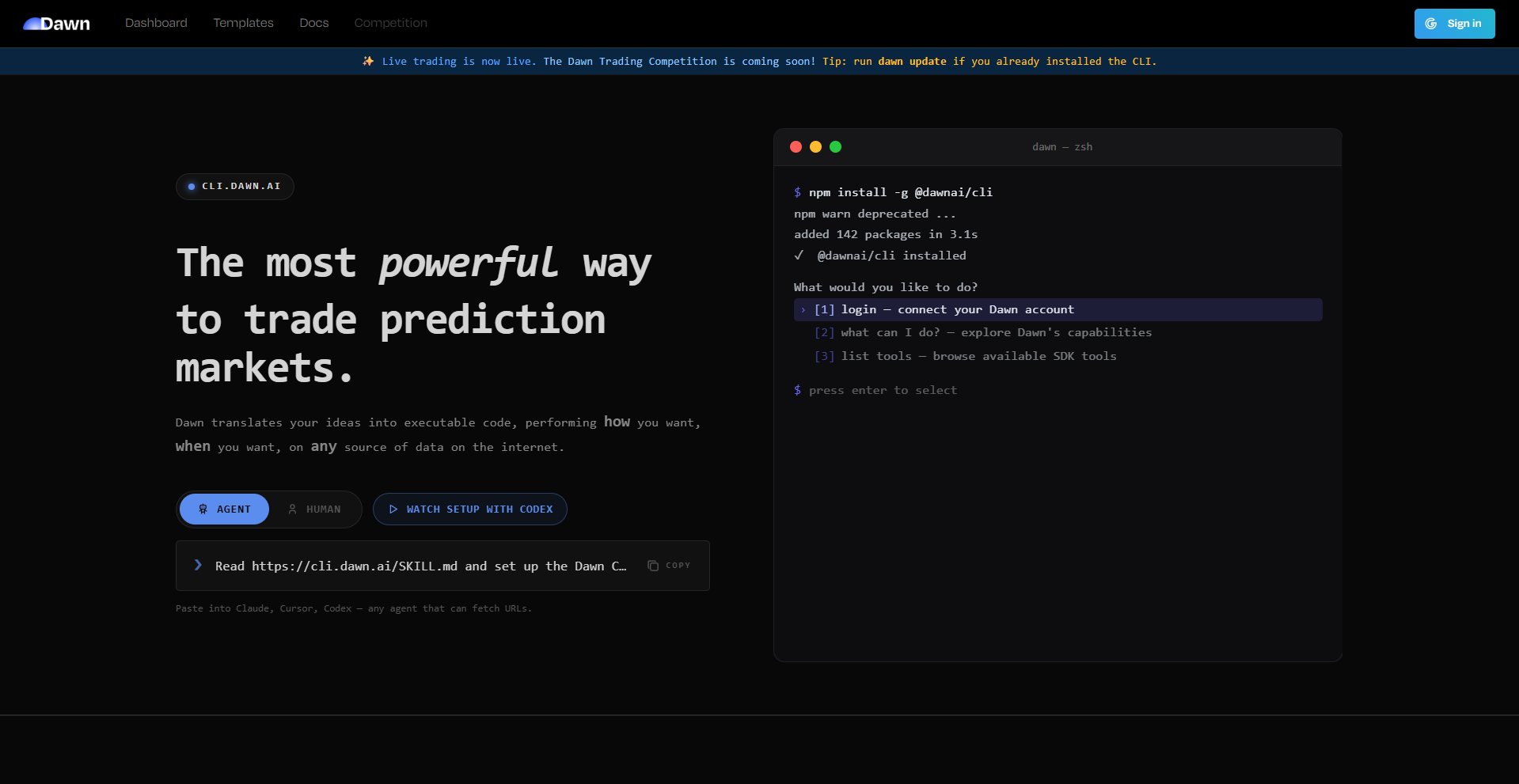This screenshot has height=784, width=1519.
Task: Open the Templates nav item
Action: click(243, 23)
